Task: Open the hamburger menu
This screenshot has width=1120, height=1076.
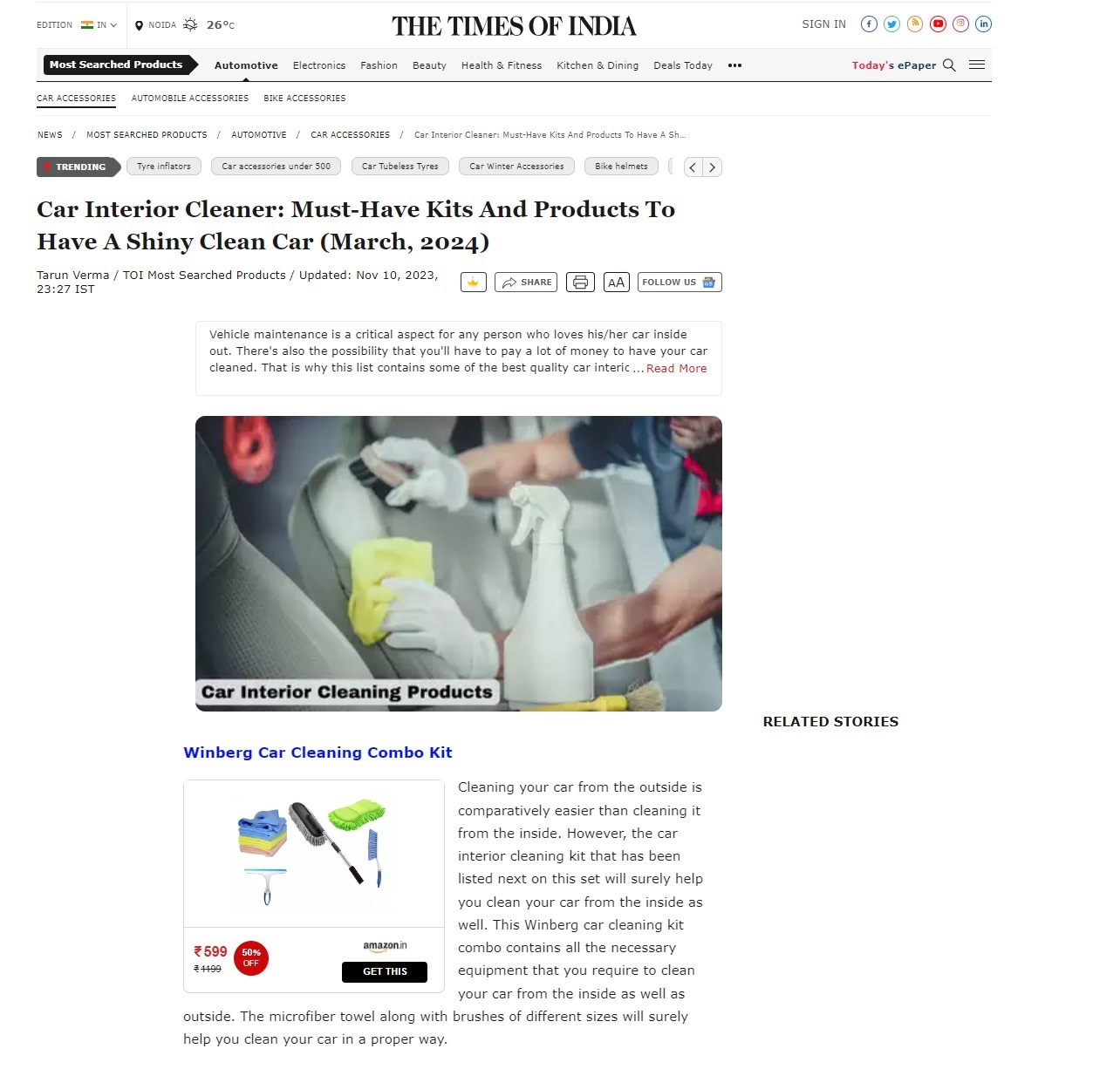Action: [977, 65]
